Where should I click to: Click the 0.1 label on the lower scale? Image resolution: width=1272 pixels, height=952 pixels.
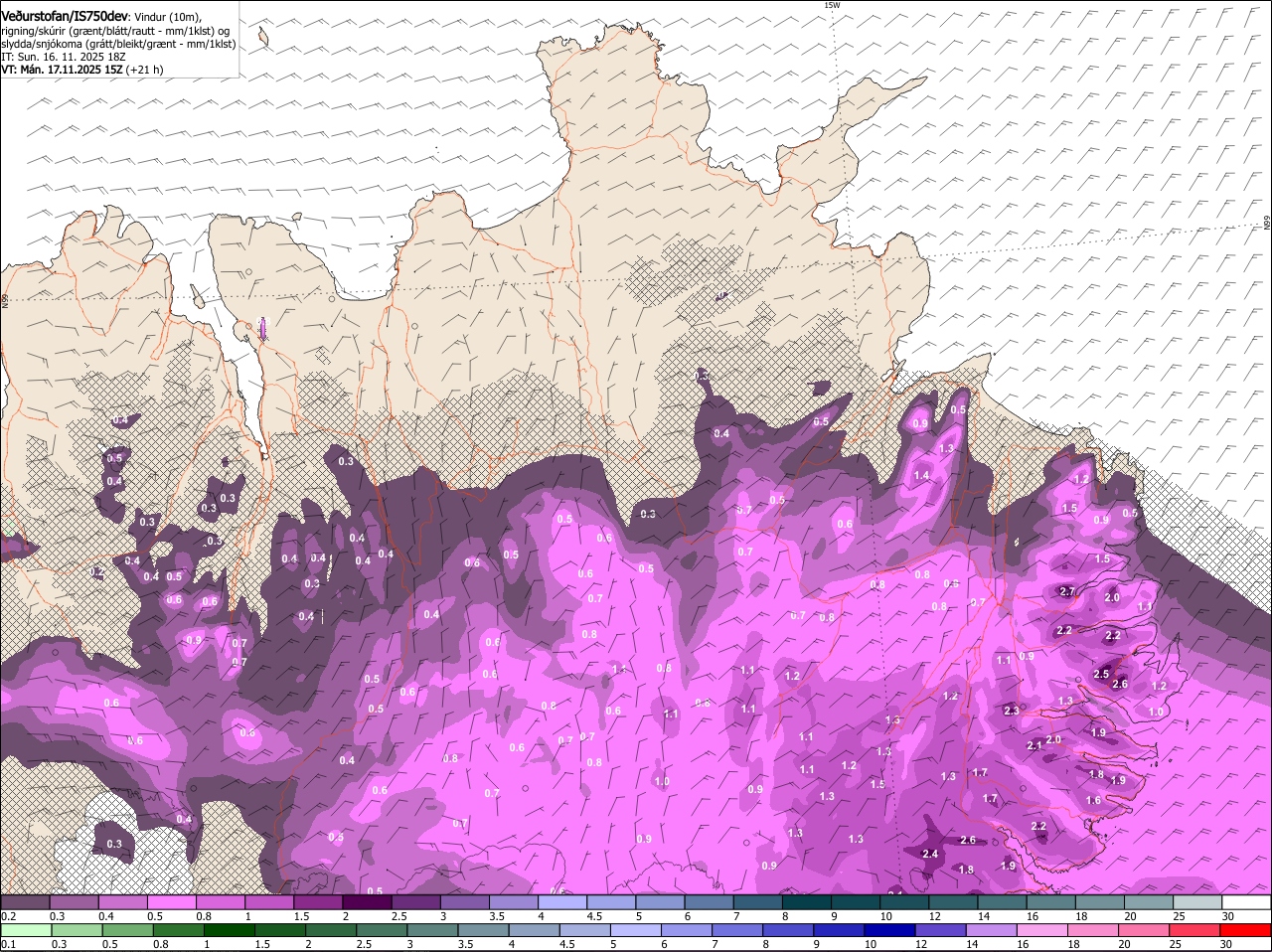(8, 943)
